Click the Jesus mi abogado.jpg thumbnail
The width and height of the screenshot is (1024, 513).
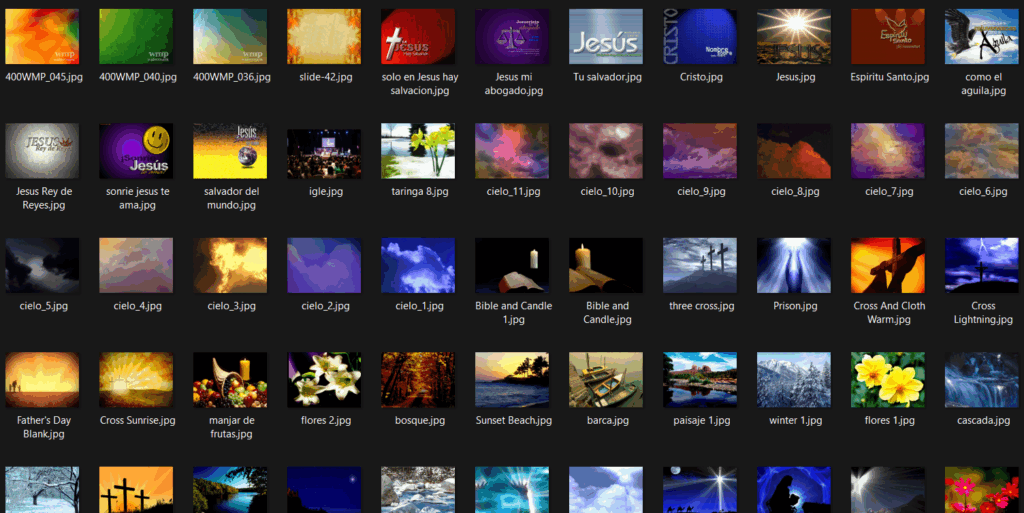click(512, 37)
